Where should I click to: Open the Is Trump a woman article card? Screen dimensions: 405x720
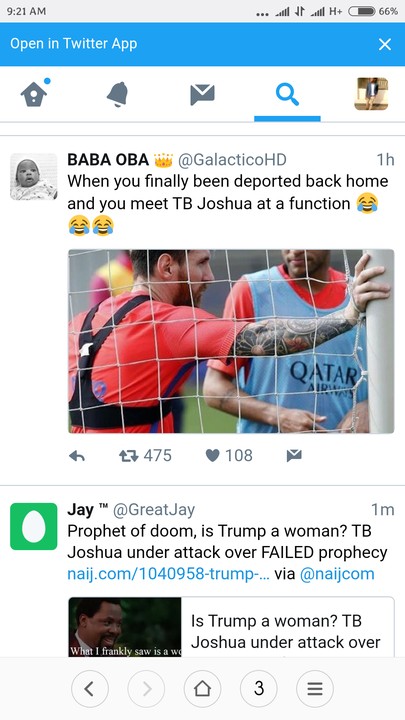pos(231,627)
